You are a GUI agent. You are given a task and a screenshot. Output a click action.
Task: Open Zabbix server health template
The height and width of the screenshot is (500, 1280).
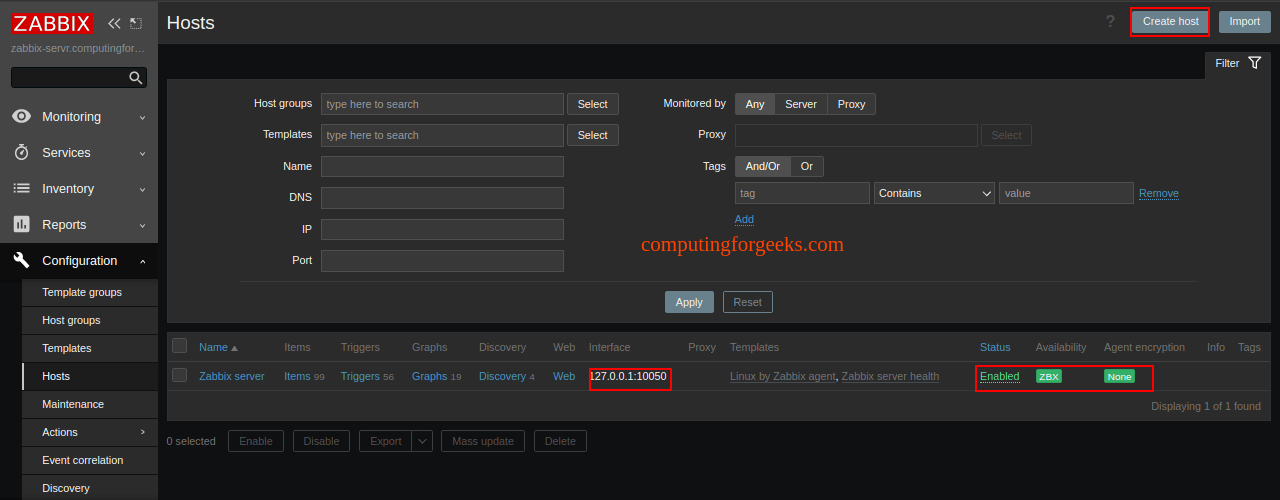tap(890, 376)
